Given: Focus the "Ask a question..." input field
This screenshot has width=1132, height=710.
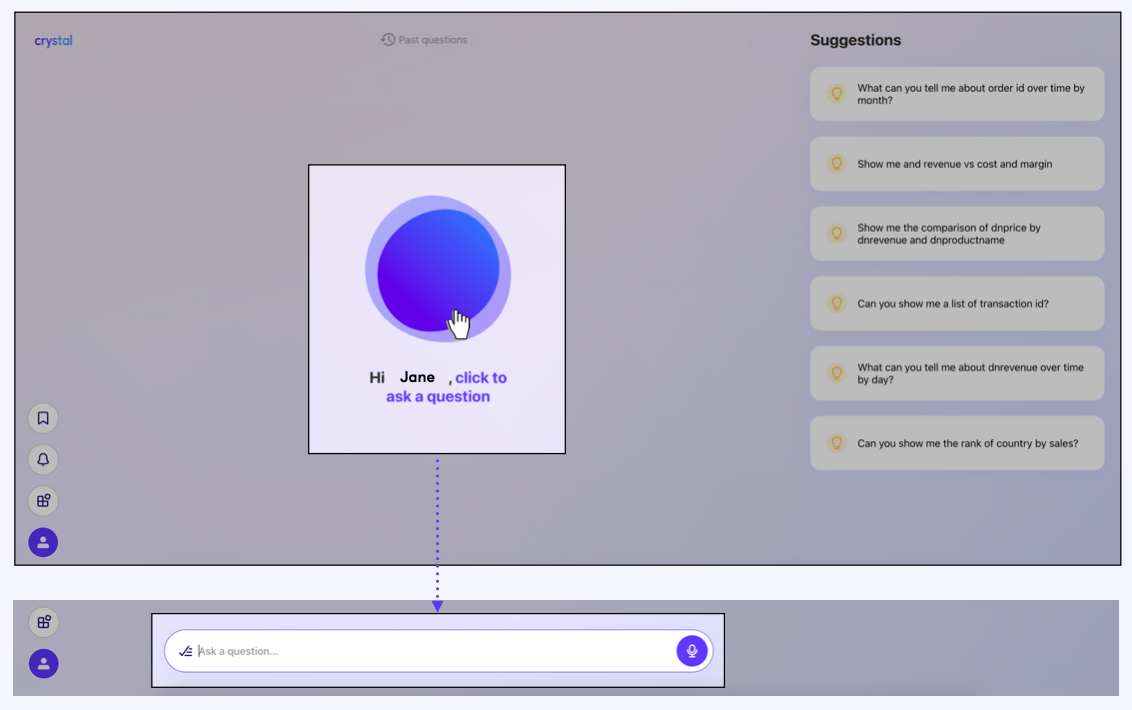Looking at the screenshot, I should (x=430, y=651).
